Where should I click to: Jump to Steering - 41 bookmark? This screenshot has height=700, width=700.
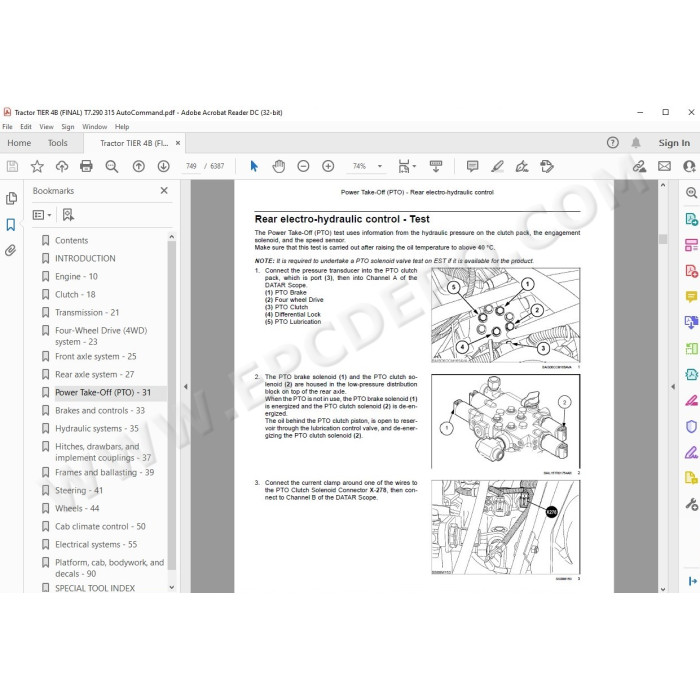coord(79,490)
